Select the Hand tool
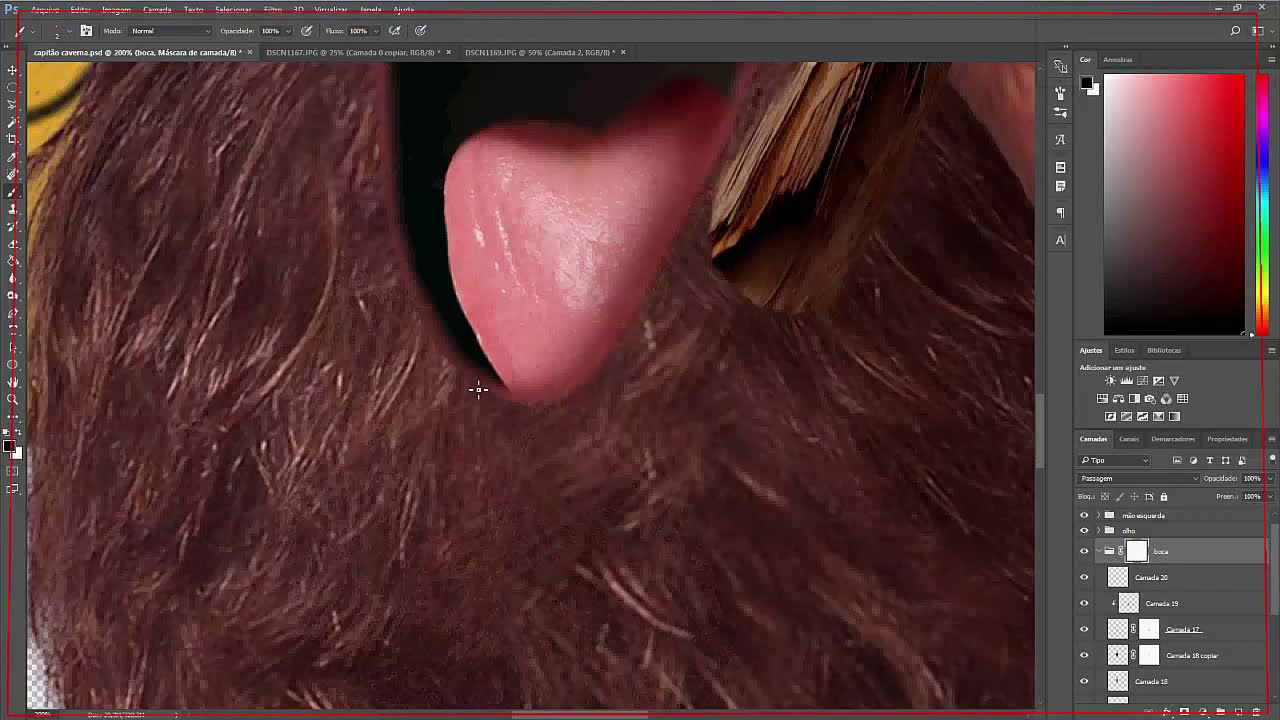Image resolution: width=1280 pixels, height=720 pixels. pyautogui.click(x=12, y=382)
